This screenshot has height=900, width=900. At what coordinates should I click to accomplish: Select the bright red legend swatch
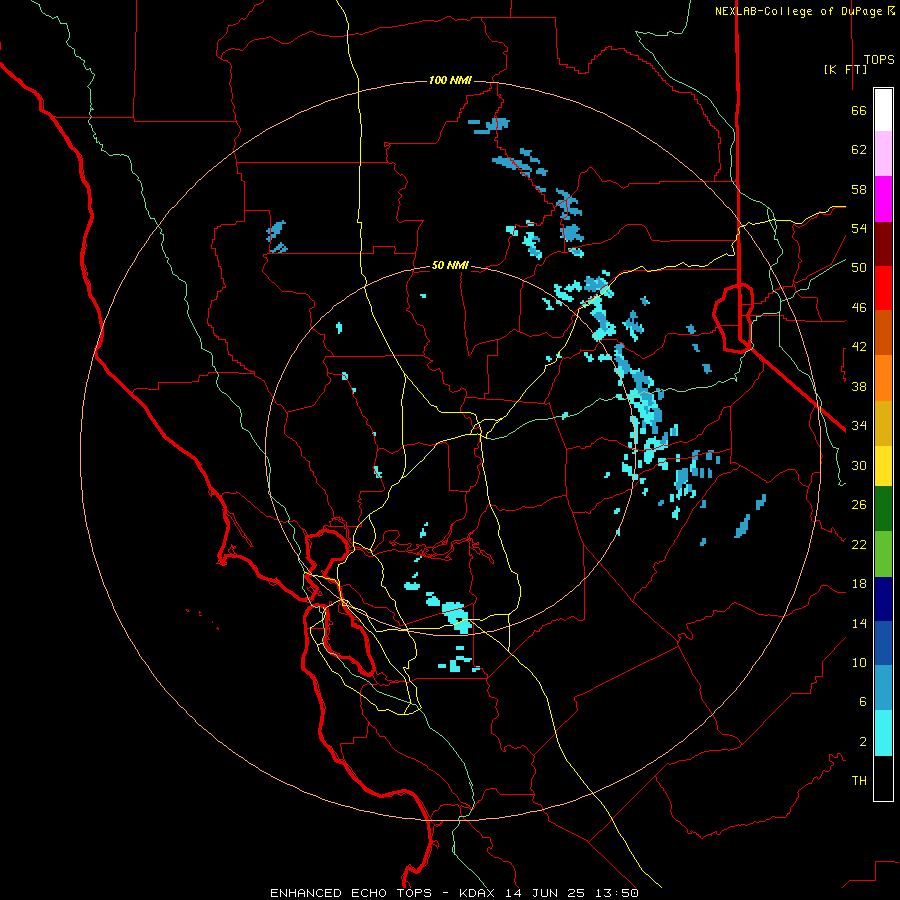[883, 288]
